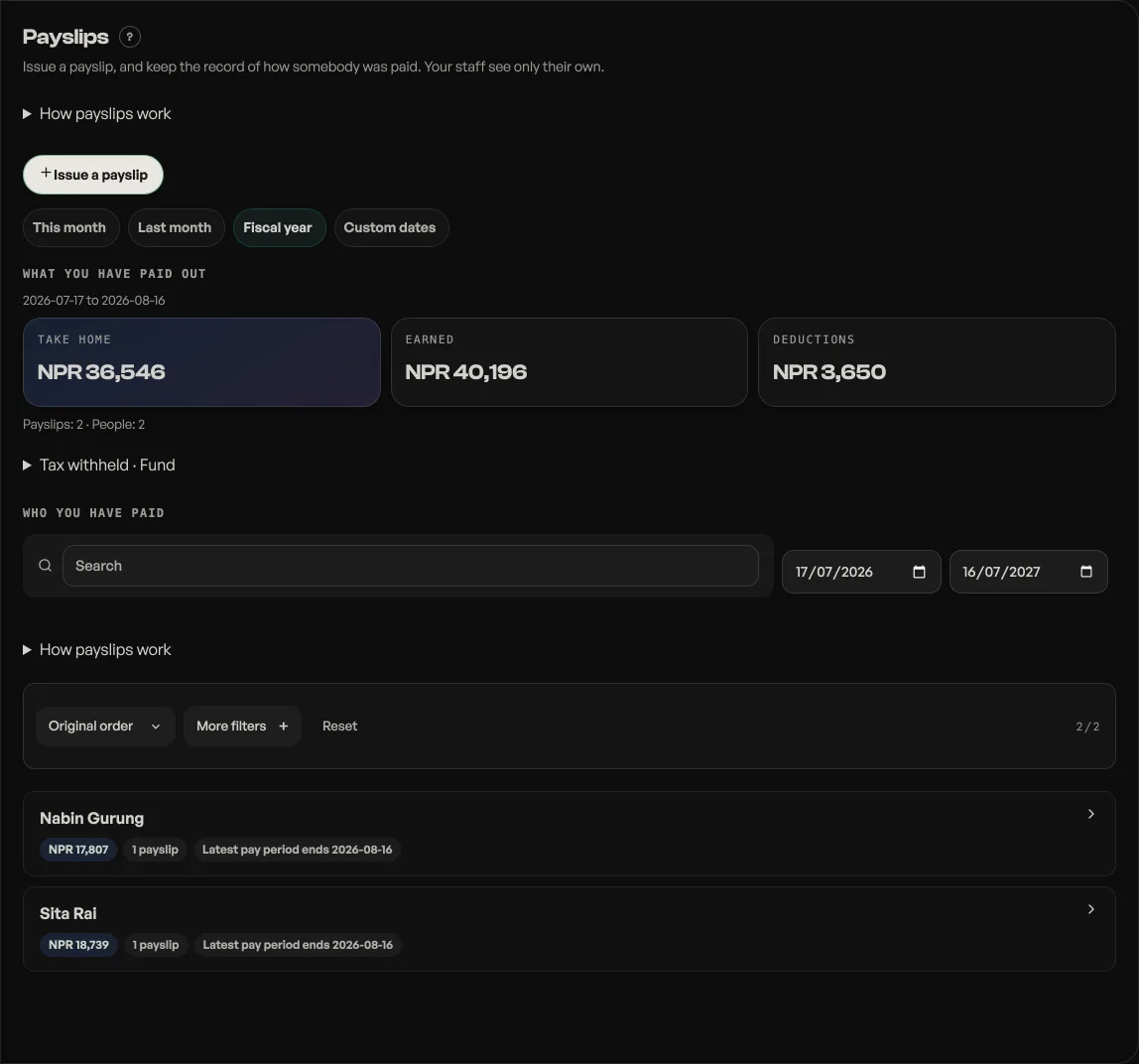This screenshot has width=1139, height=1064.
Task: Click Nabin Gurung's 1 payslip badge
Action: tap(155, 850)
